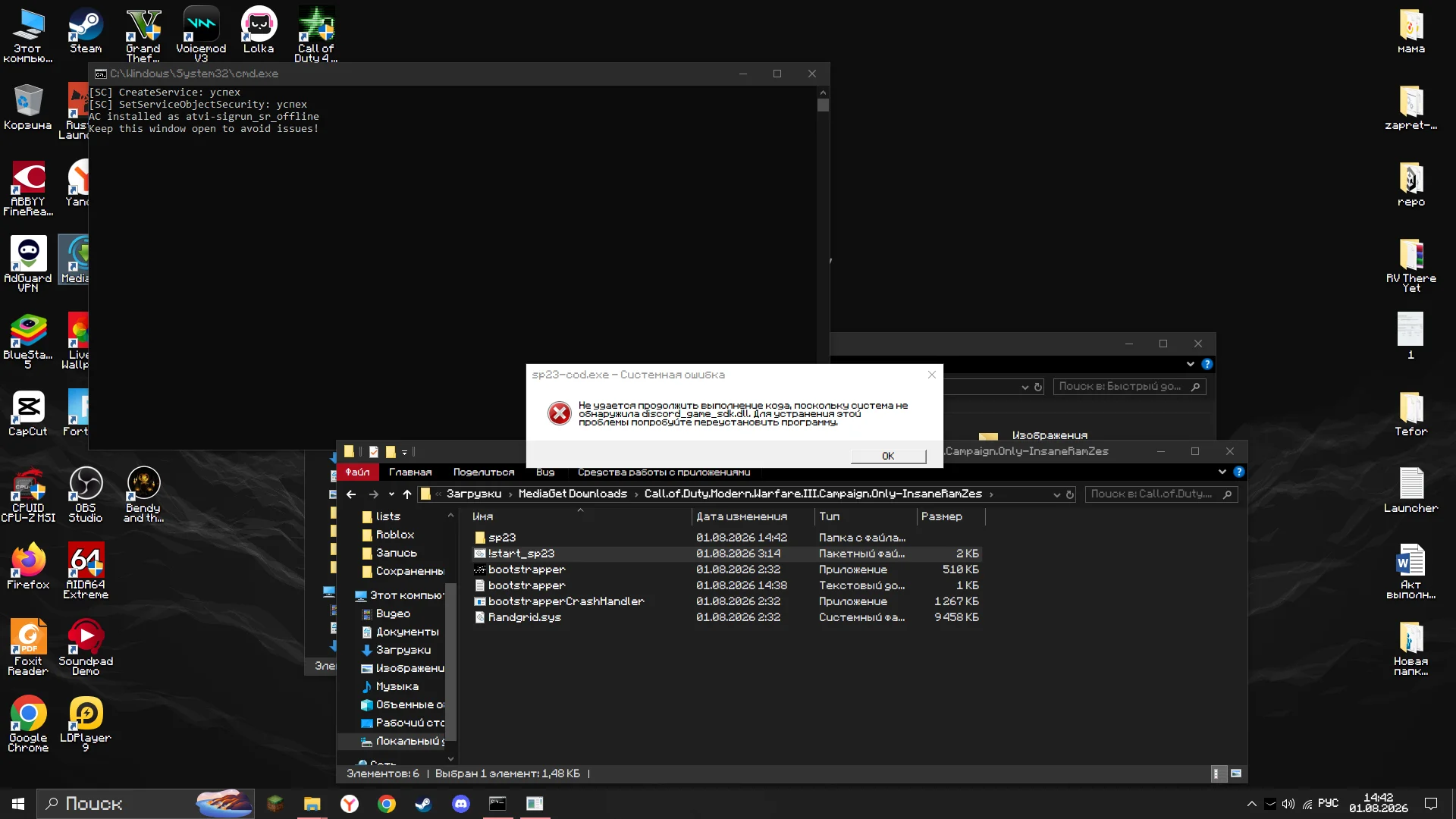1456x819 pixels.
Task: Open the Grand Theft Auto V shortcut
Action: click(x=143, y=34)
